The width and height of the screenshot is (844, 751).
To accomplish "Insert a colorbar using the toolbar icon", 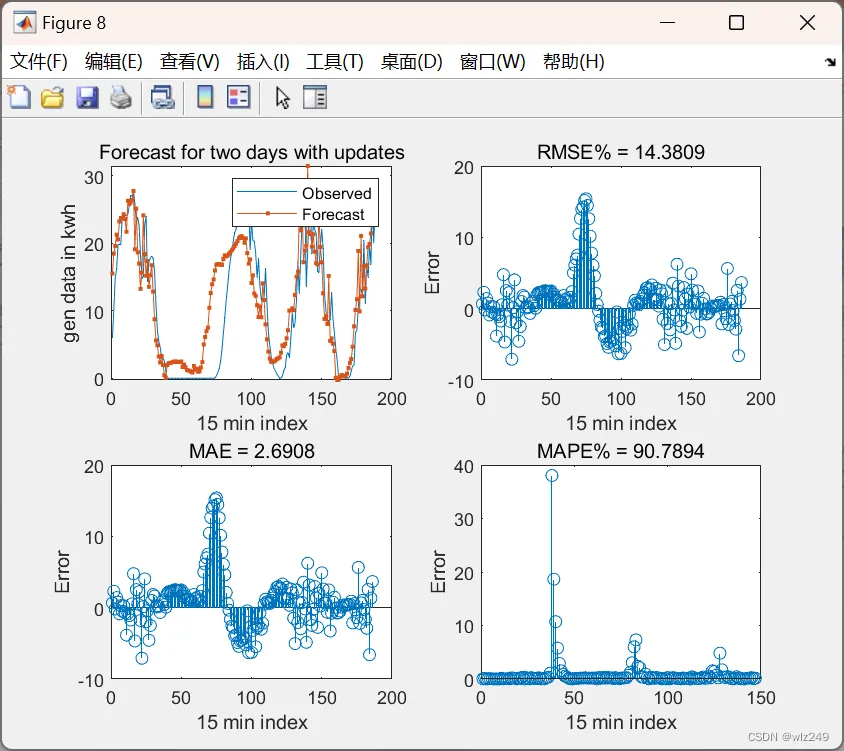I will click(205, 97).
